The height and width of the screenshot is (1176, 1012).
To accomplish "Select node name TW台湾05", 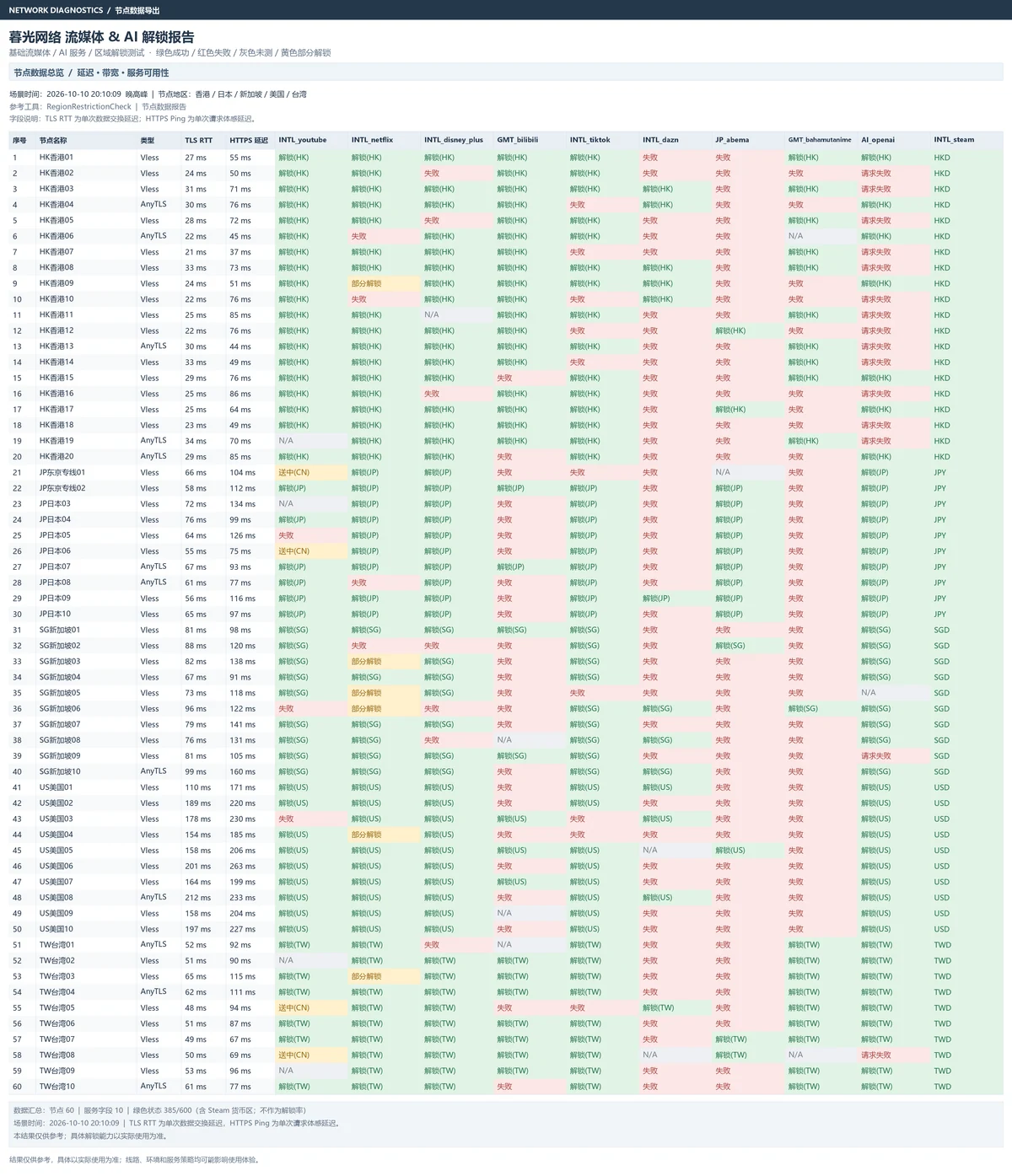I will pos(57,1008).
